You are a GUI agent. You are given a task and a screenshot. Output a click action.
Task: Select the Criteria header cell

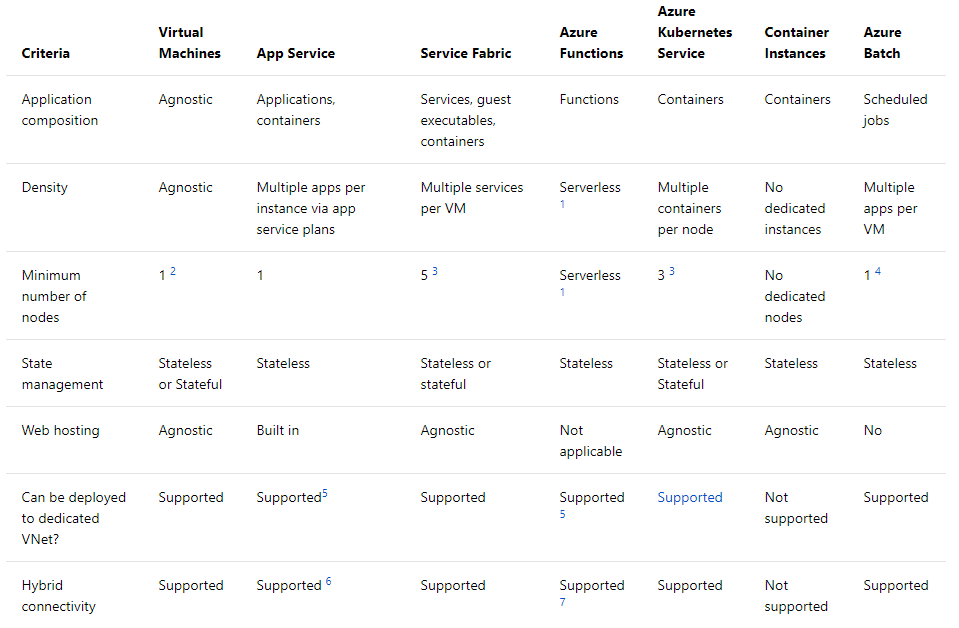[46, 53]
